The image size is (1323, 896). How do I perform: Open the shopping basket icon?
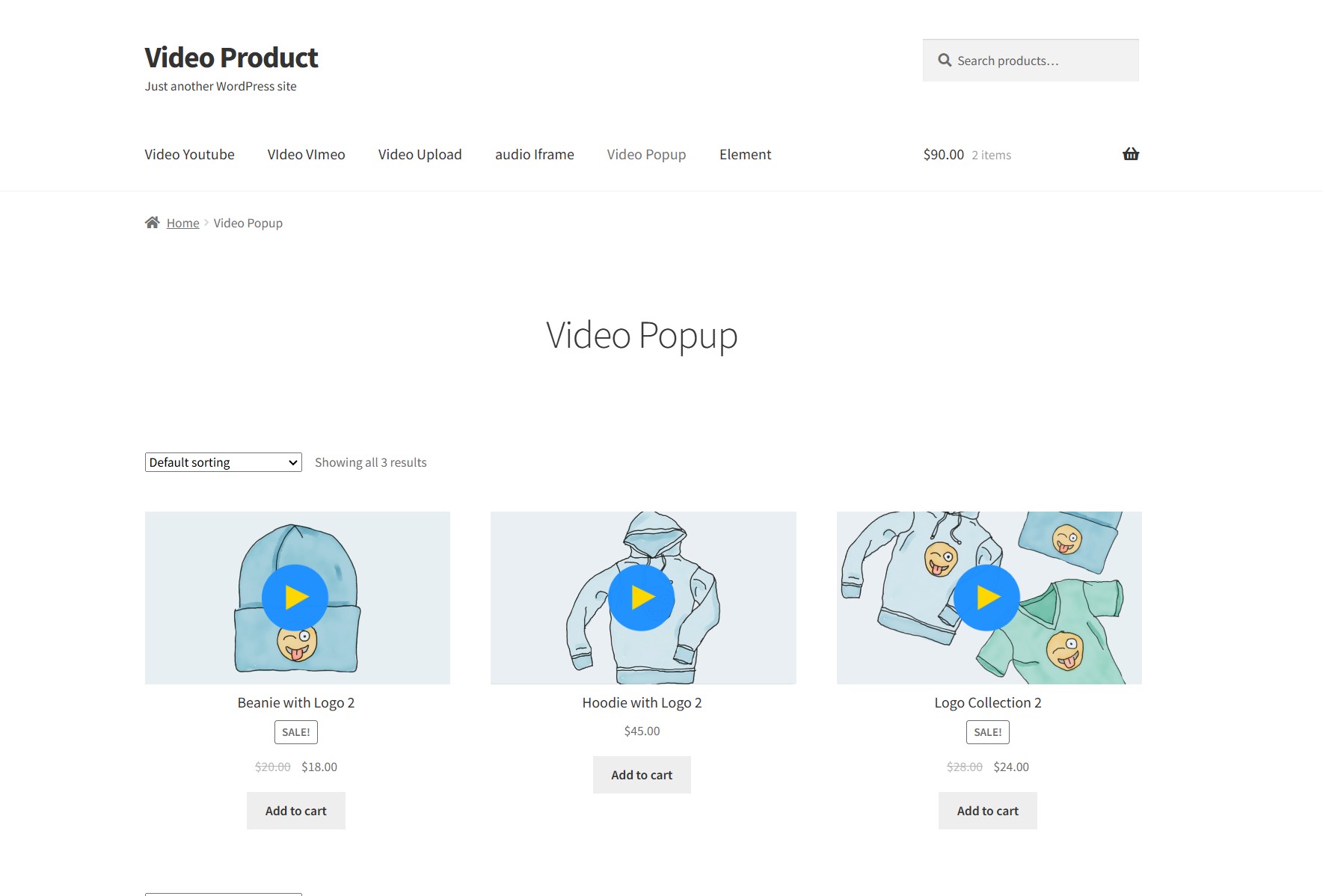(x=1132, y=154)
